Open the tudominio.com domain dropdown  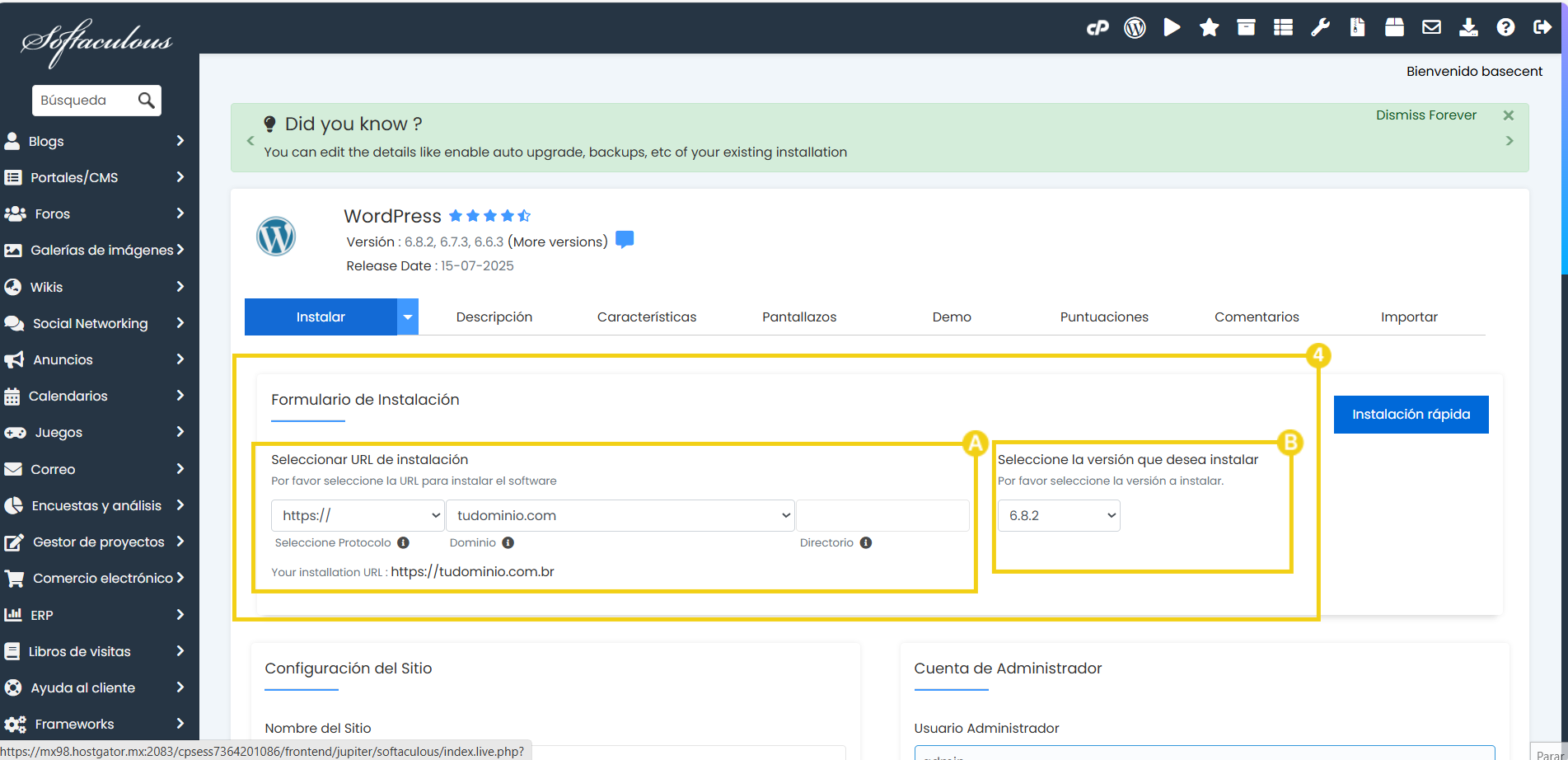tap(620, 515)
